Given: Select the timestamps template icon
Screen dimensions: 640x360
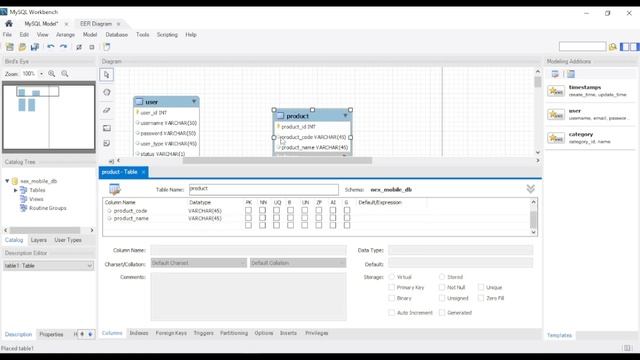Looking at the screenshot, I should [556, 91].
